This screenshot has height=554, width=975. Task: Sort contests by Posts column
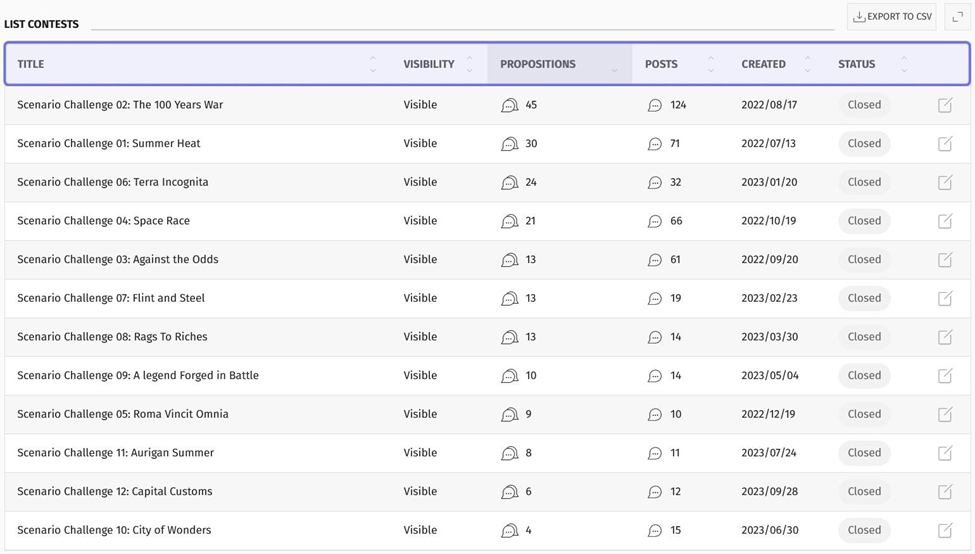(661, 64)
